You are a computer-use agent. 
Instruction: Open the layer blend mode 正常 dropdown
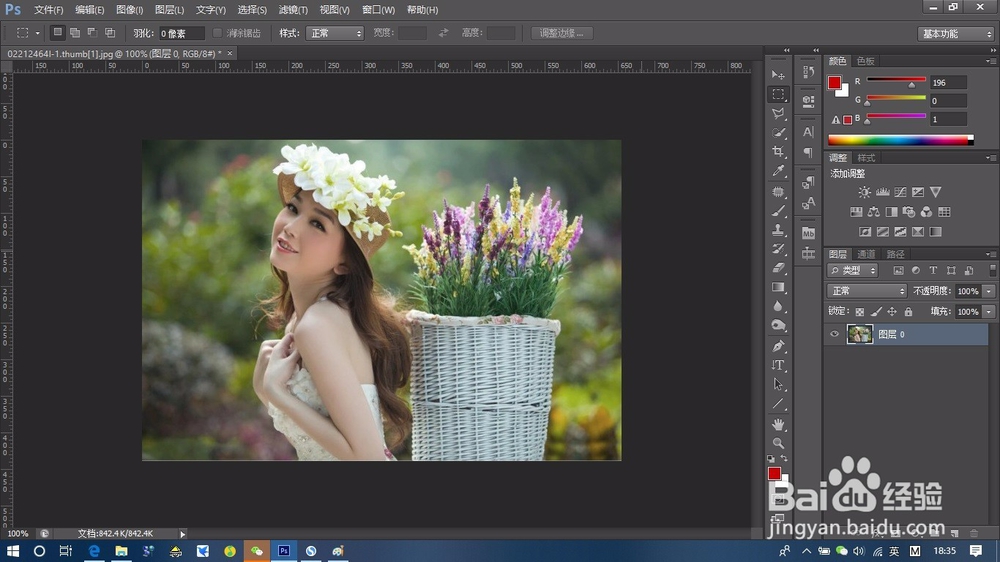tap(867, 291)
